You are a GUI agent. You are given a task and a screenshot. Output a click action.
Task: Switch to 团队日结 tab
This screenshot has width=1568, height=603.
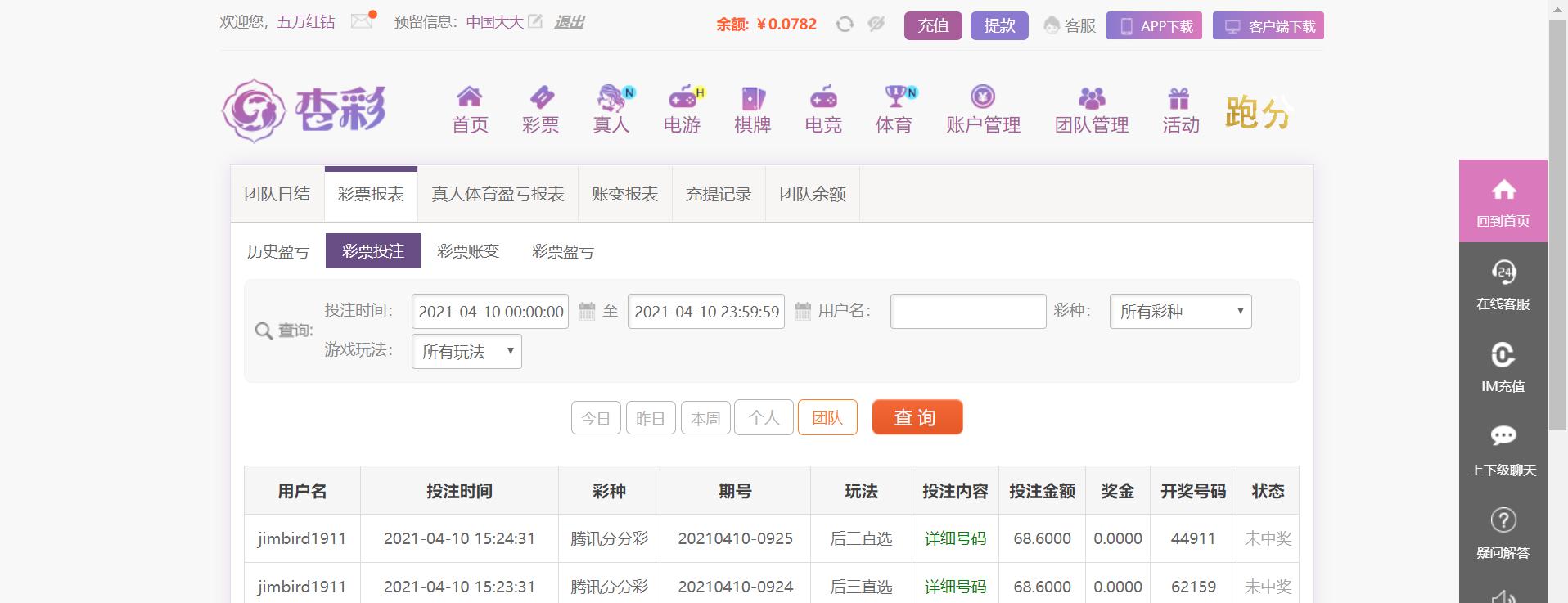click(277, 194)
